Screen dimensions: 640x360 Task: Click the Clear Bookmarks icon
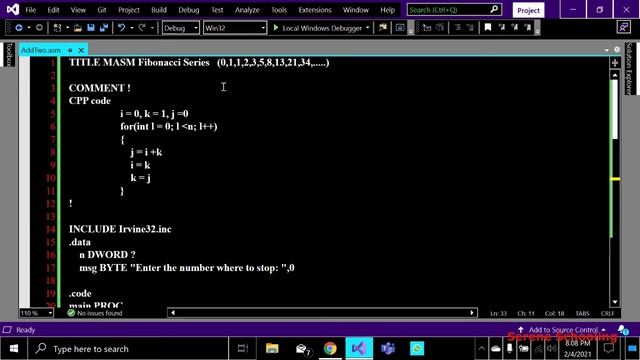coord(528,27)
